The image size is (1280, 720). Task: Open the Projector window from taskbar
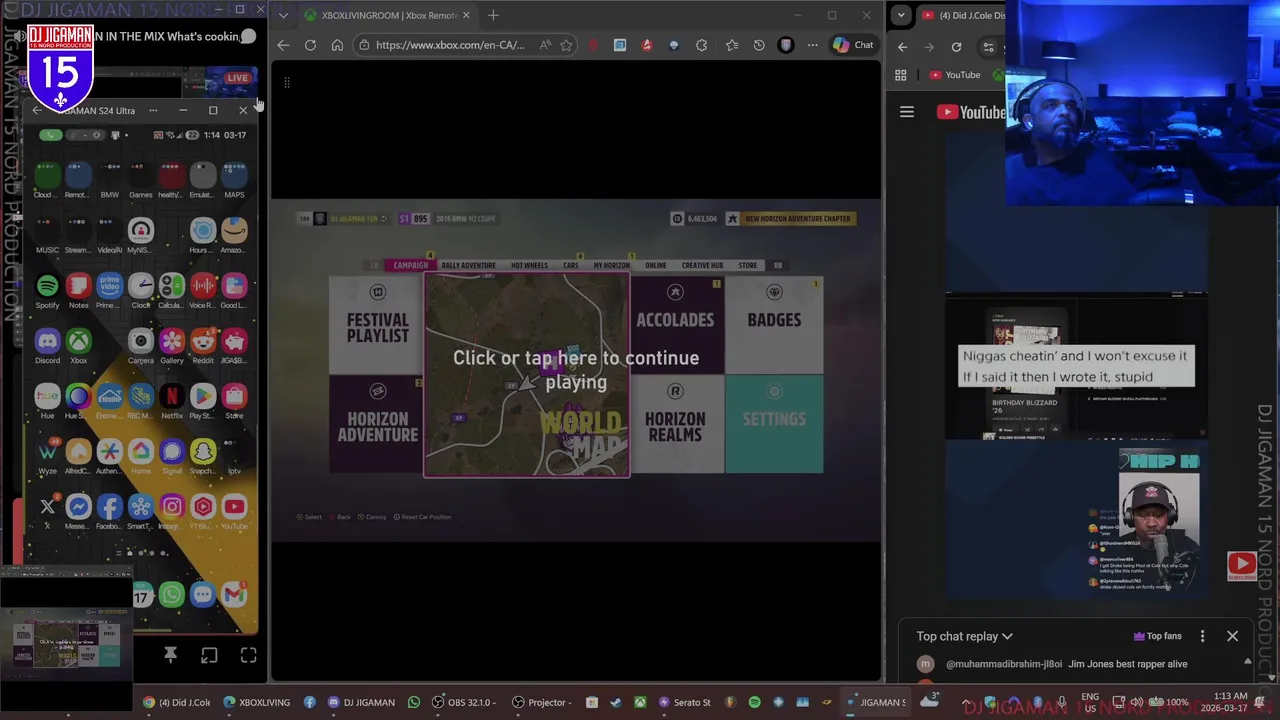pos(540,702)
